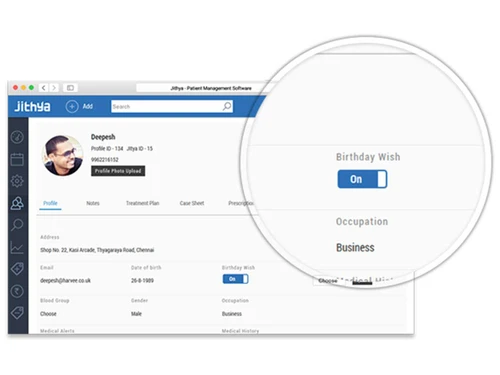Click the browser address bar title
Screen dimensions: 500x375
click(x=211, y=88)
